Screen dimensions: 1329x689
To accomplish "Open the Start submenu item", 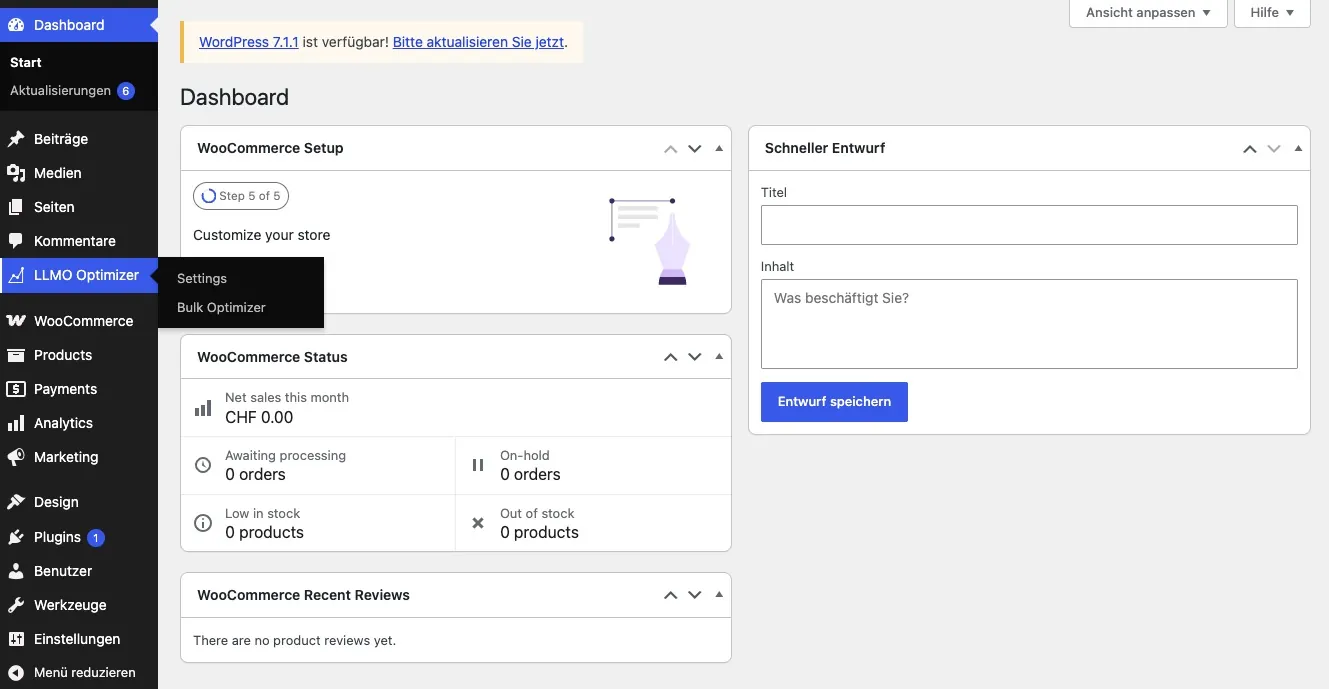I will (x=26, y=62).
